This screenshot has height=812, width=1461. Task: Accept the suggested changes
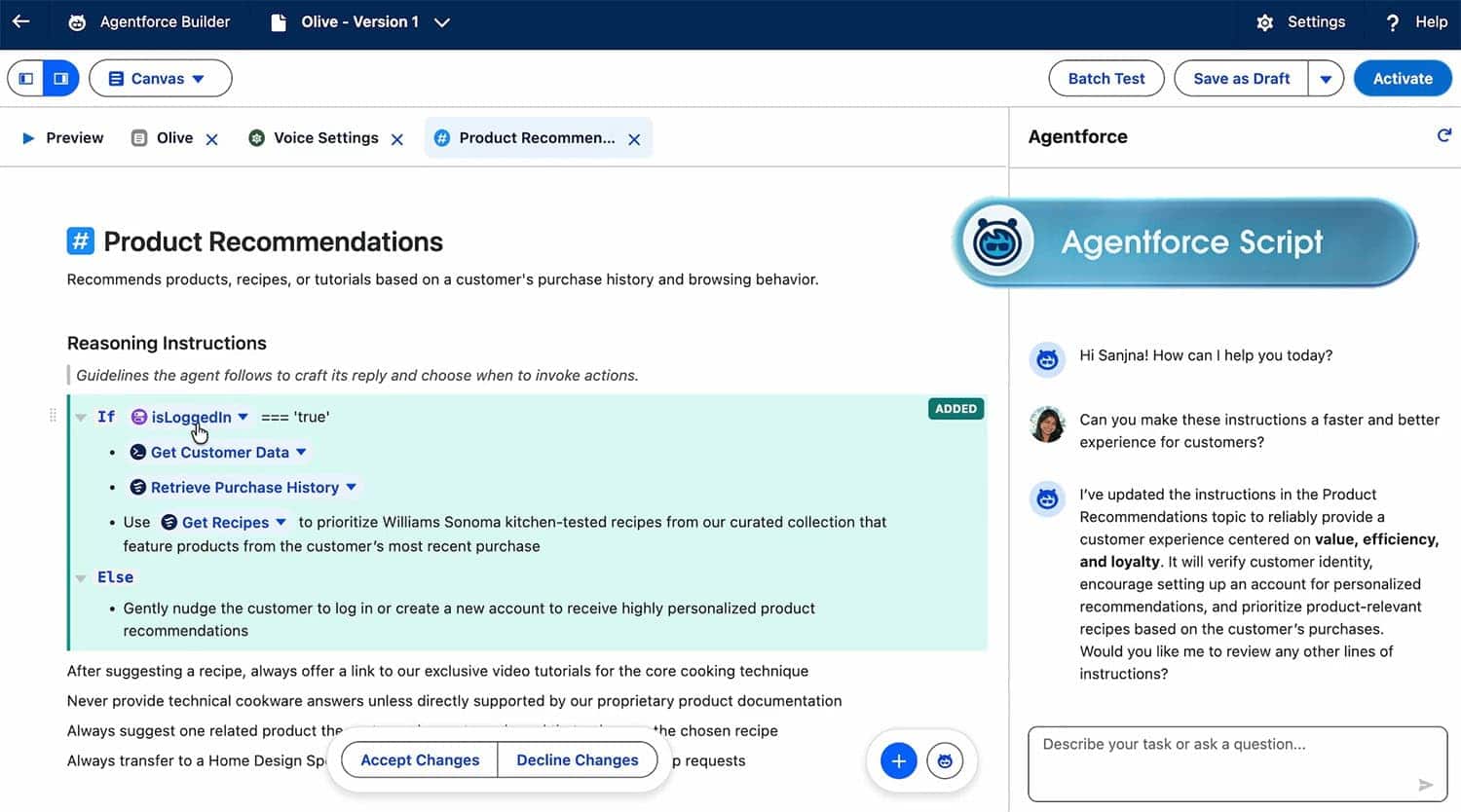[x=420, y=760]
